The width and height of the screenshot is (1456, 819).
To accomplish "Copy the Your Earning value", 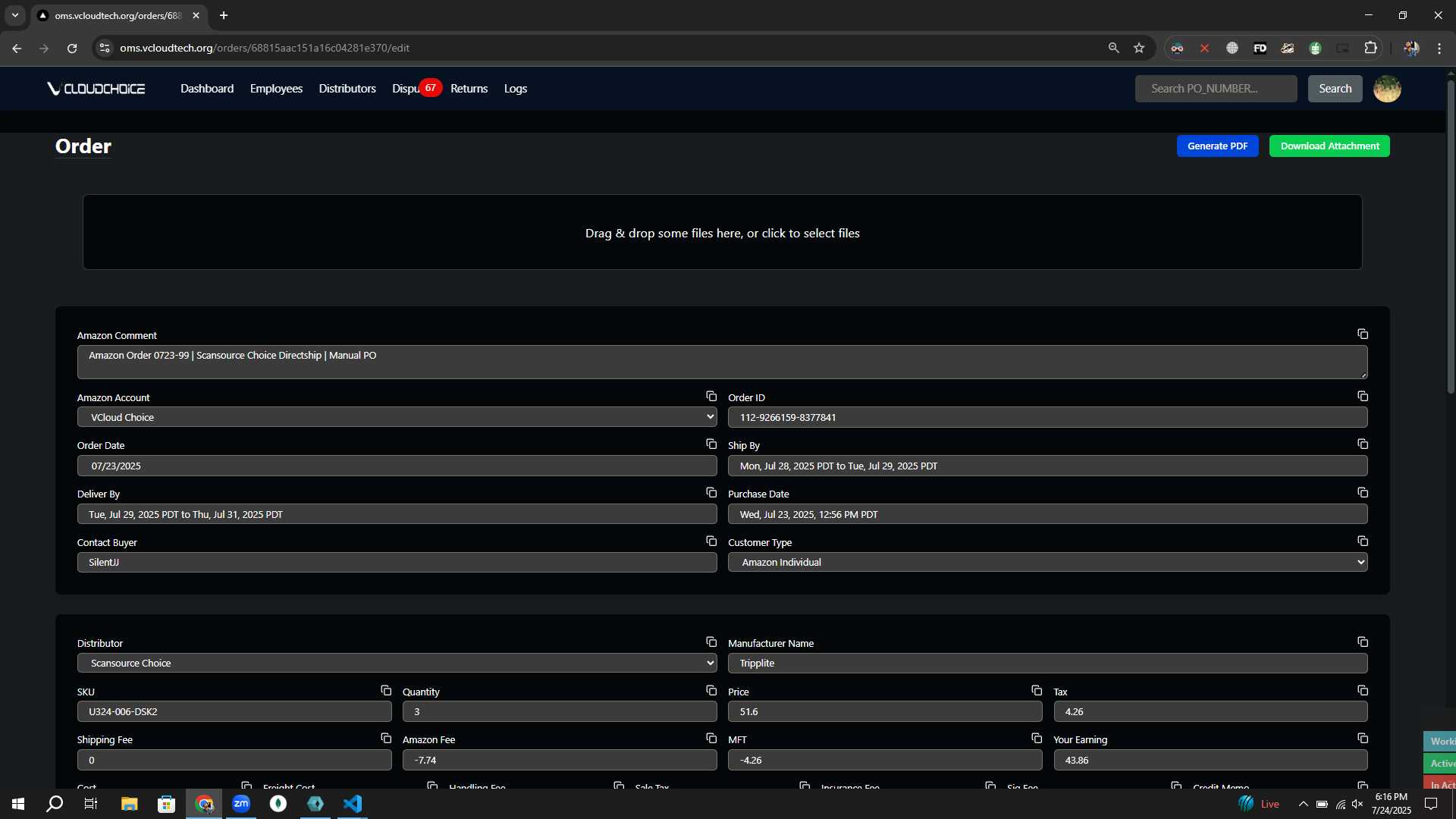I will 1363,739.
